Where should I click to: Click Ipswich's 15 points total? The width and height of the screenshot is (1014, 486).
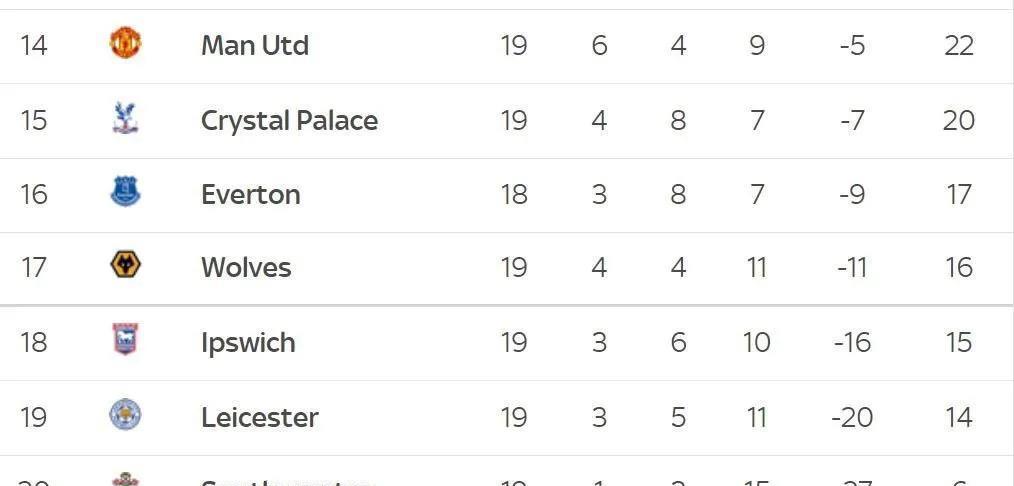pos(958,343)
